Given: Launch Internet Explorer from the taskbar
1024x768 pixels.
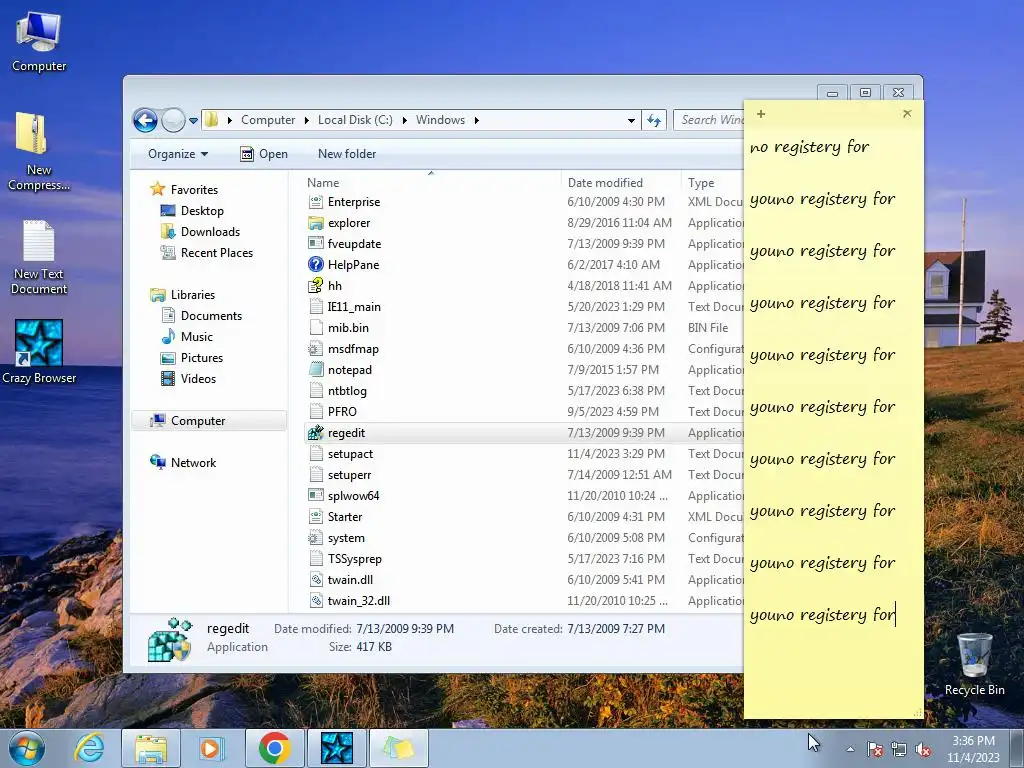Looking at the screenshot, I should point(89,748).
